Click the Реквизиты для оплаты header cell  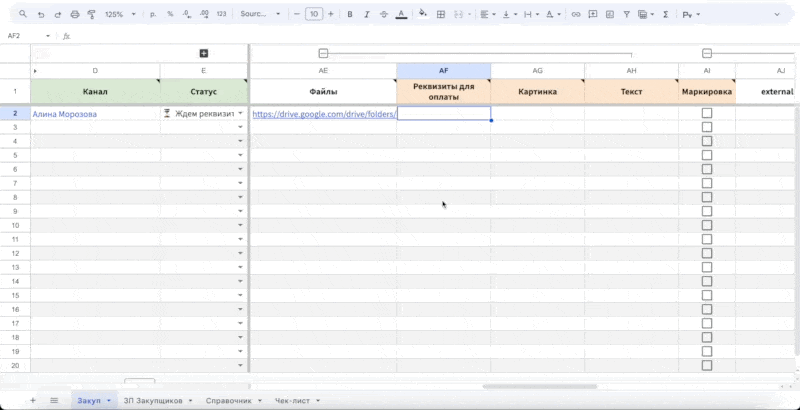pos(443,91)
